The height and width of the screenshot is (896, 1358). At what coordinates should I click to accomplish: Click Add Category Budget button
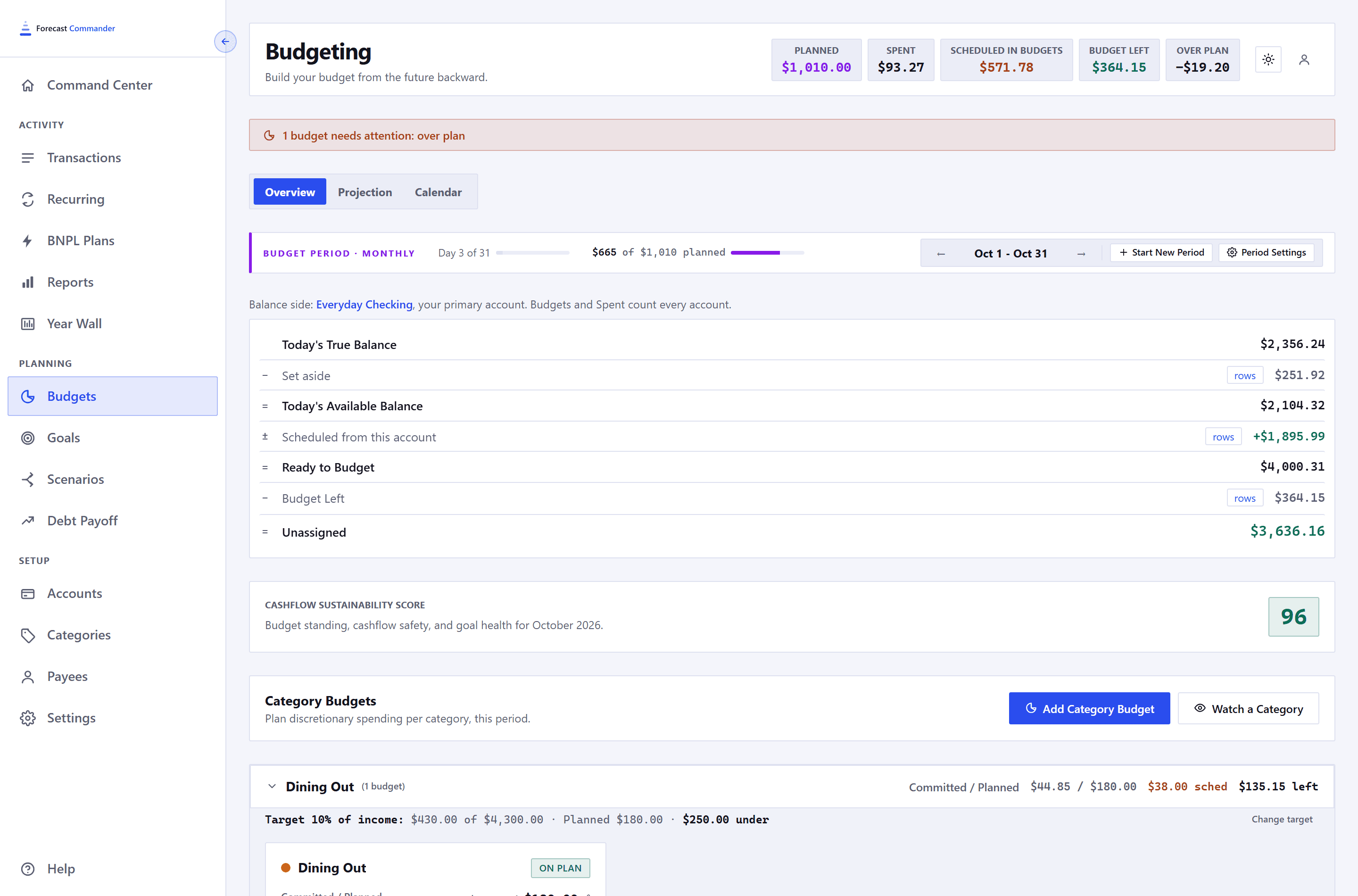click(1089, 709)
